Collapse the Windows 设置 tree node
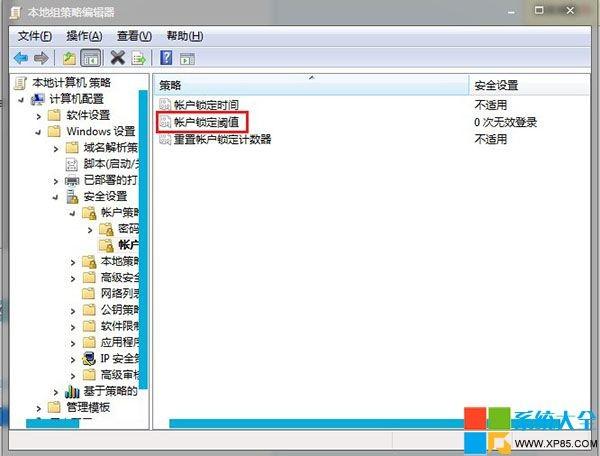 coord(38,132)
